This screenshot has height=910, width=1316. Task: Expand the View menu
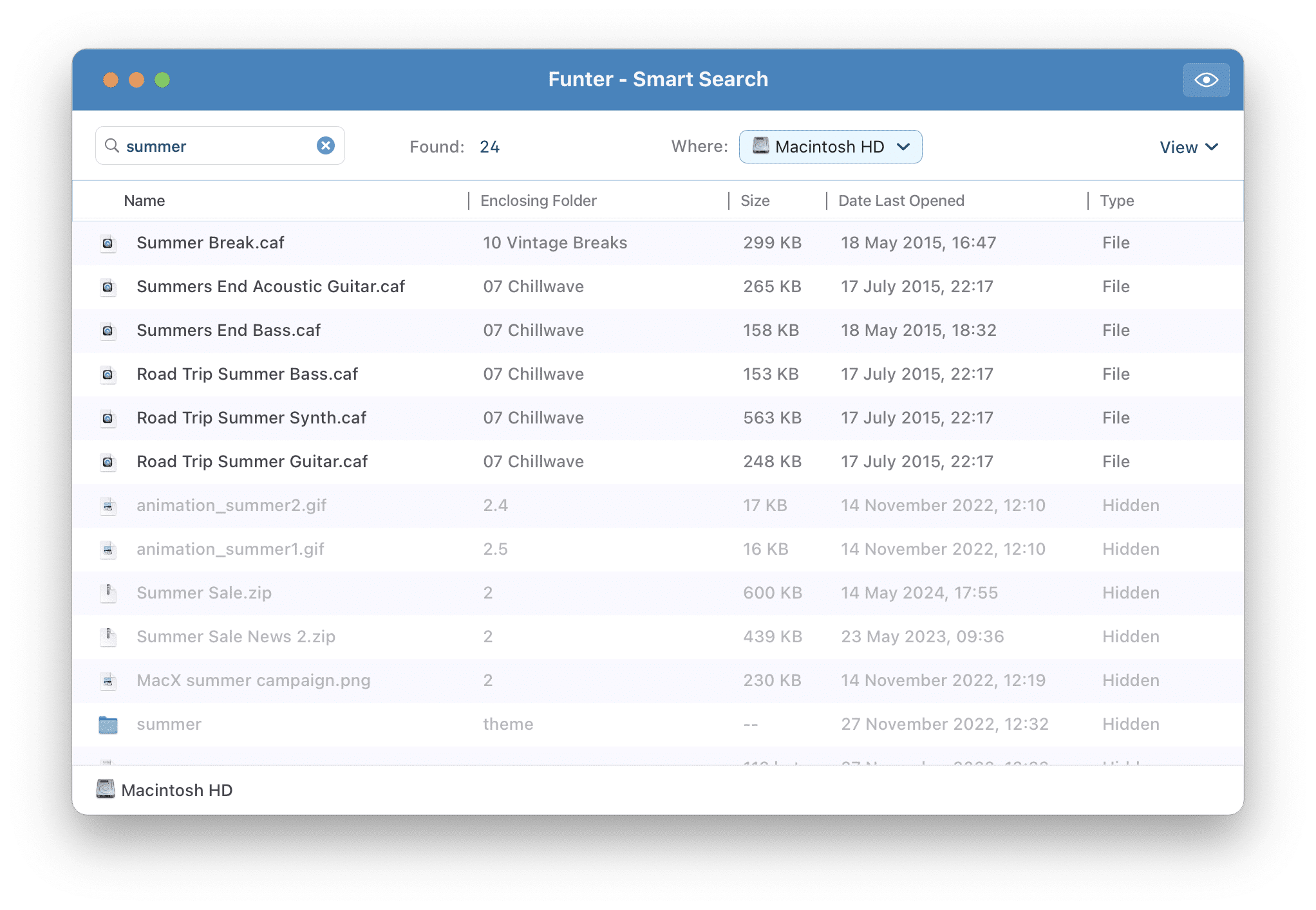coord(1189,147)
